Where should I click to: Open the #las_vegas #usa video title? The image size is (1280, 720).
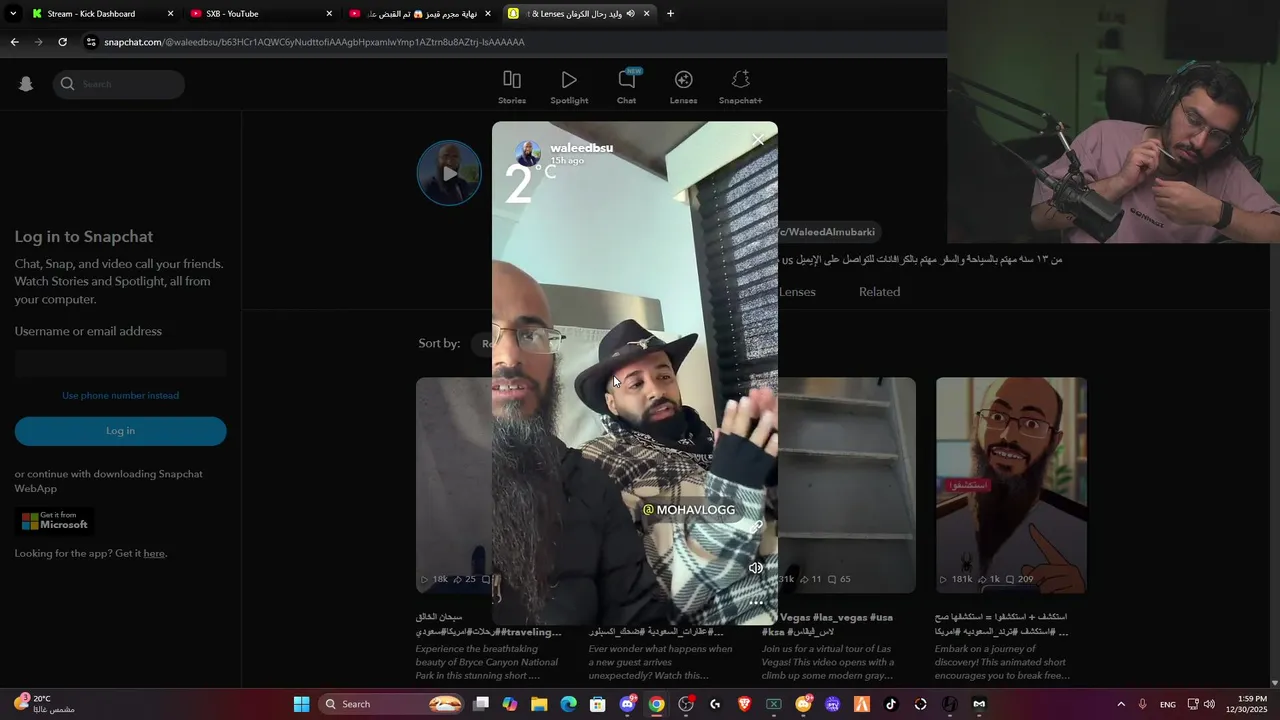835,618
